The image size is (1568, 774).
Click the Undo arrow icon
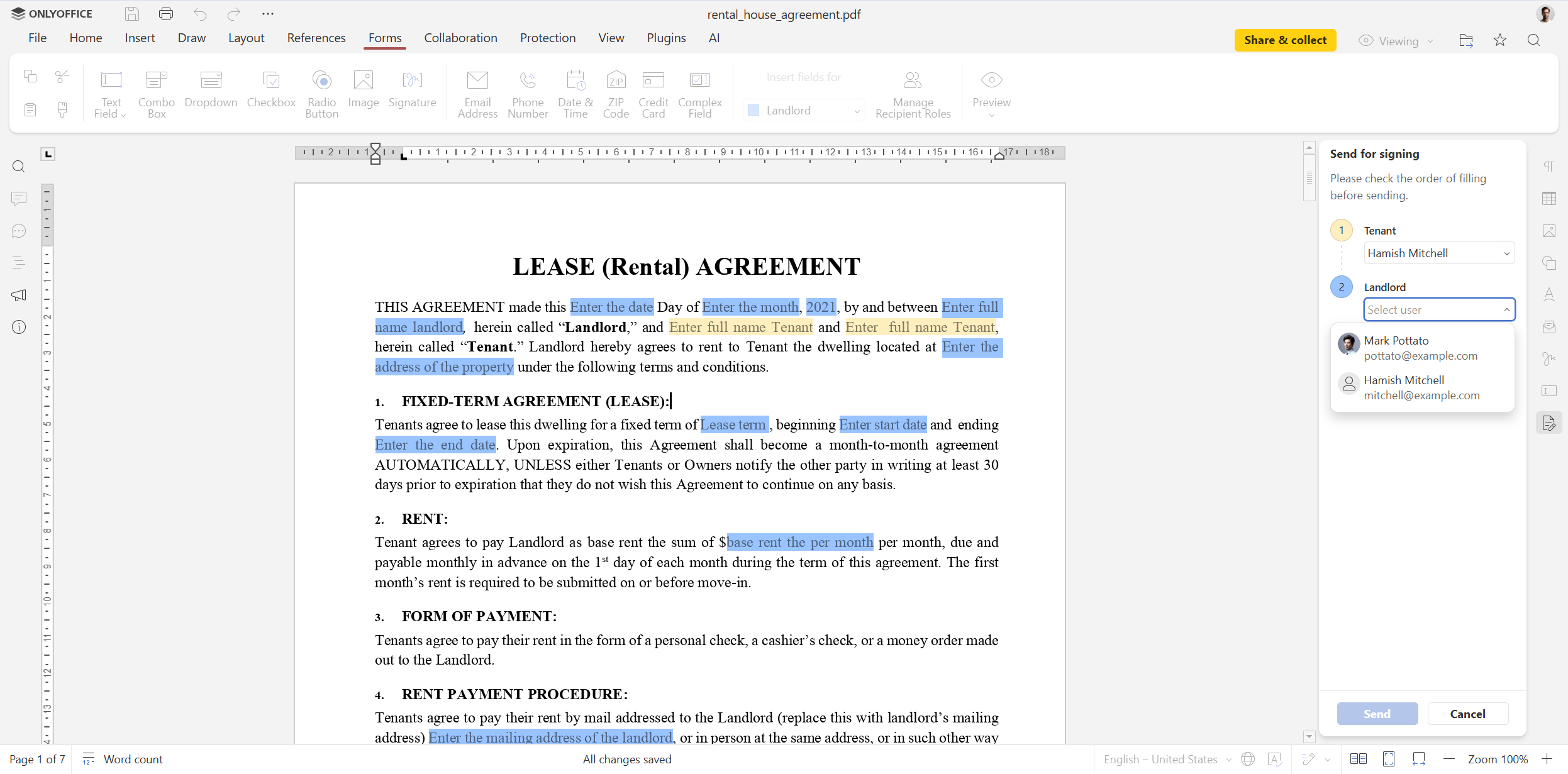tap(200, 14)
